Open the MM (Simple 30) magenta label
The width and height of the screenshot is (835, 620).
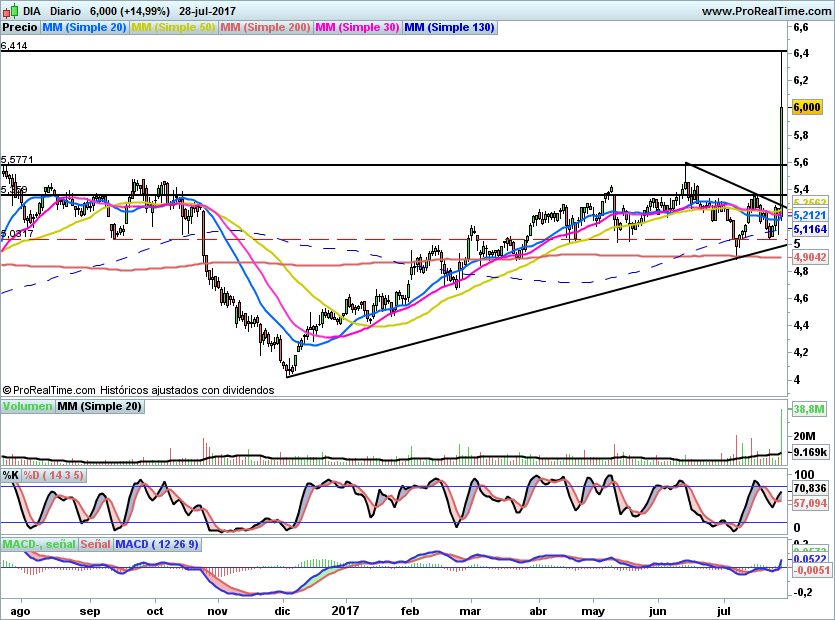click(x=357, y=27)
